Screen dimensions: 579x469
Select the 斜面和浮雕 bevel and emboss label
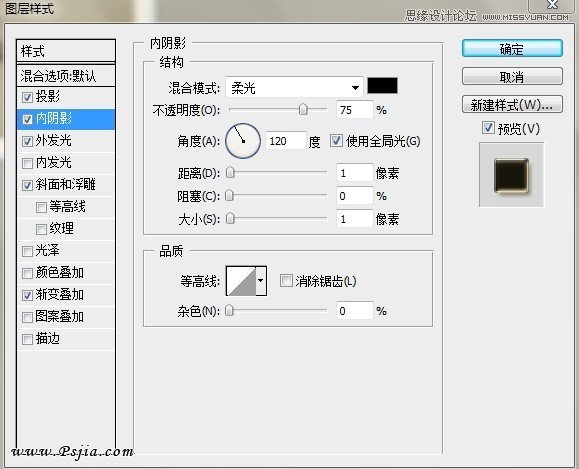click(66, 185)
